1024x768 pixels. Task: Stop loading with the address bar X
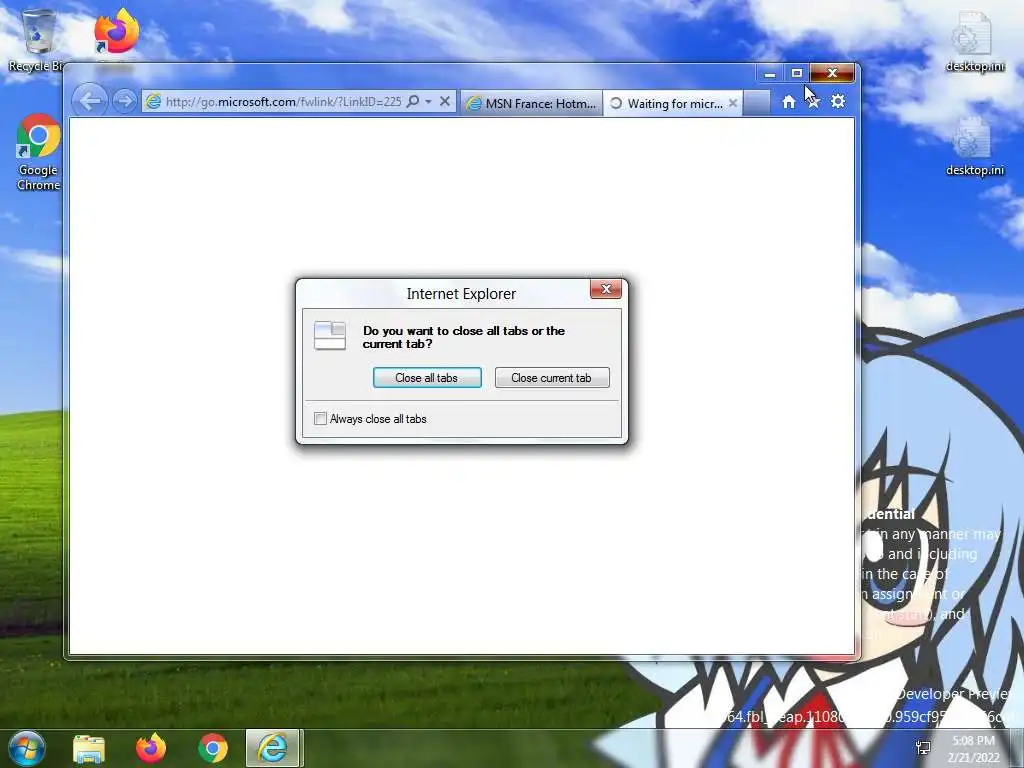coord(445,101)
